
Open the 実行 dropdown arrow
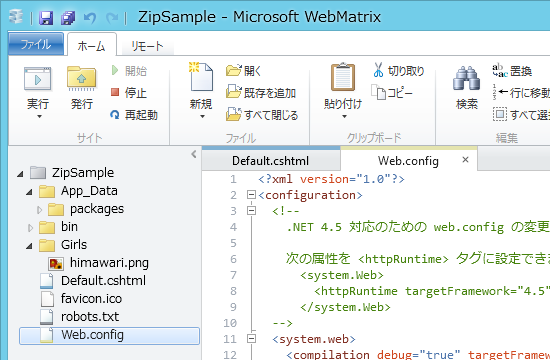[39, 116]
